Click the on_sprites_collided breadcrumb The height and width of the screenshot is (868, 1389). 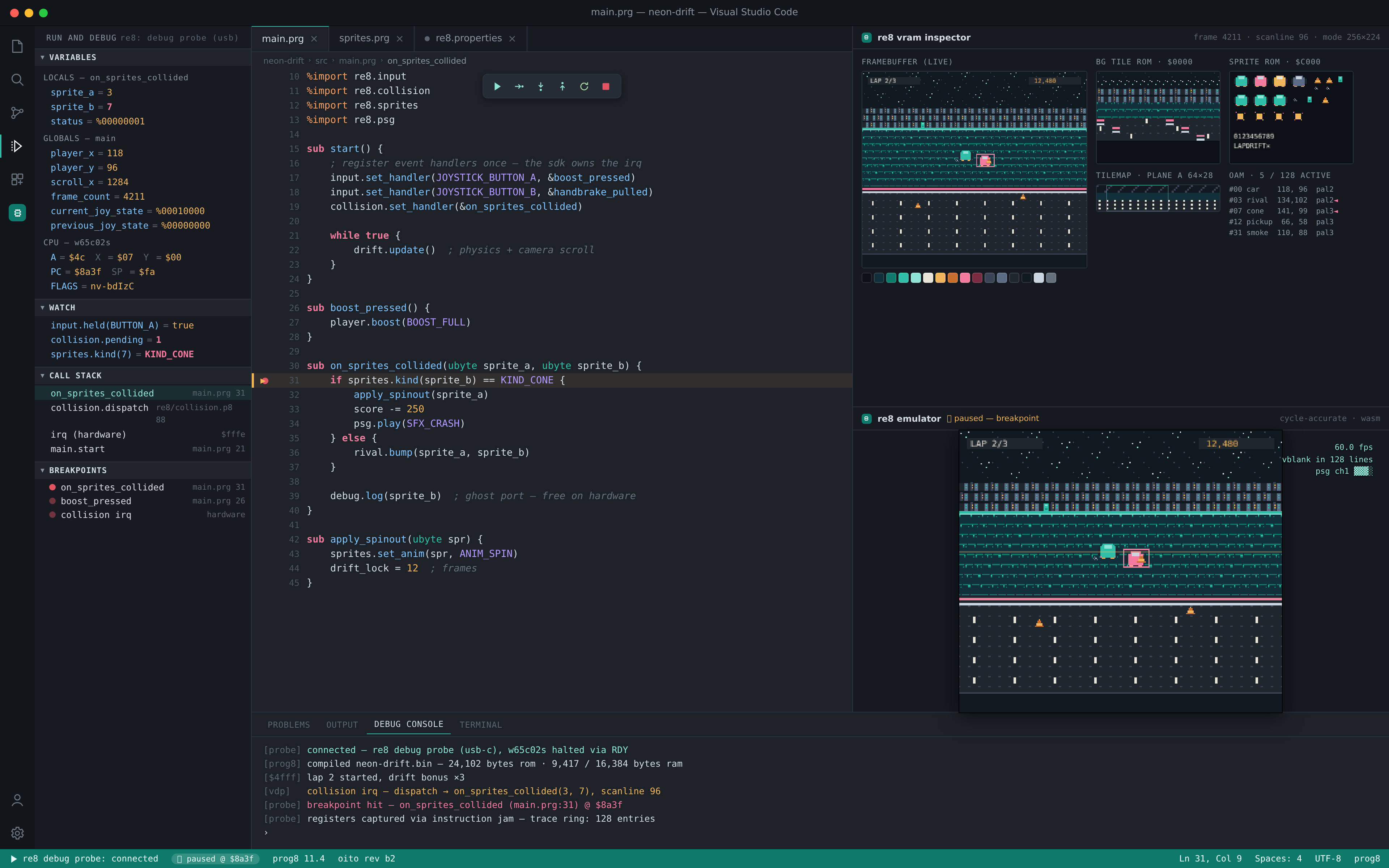(426, 61)
